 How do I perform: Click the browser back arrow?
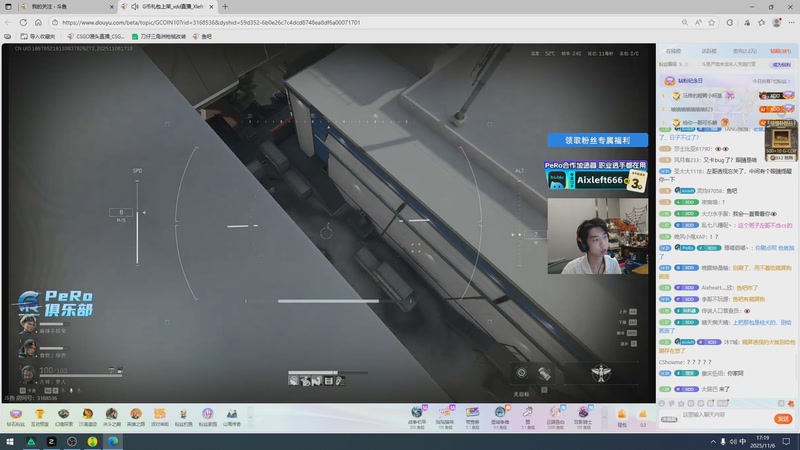tap(8, 22)
